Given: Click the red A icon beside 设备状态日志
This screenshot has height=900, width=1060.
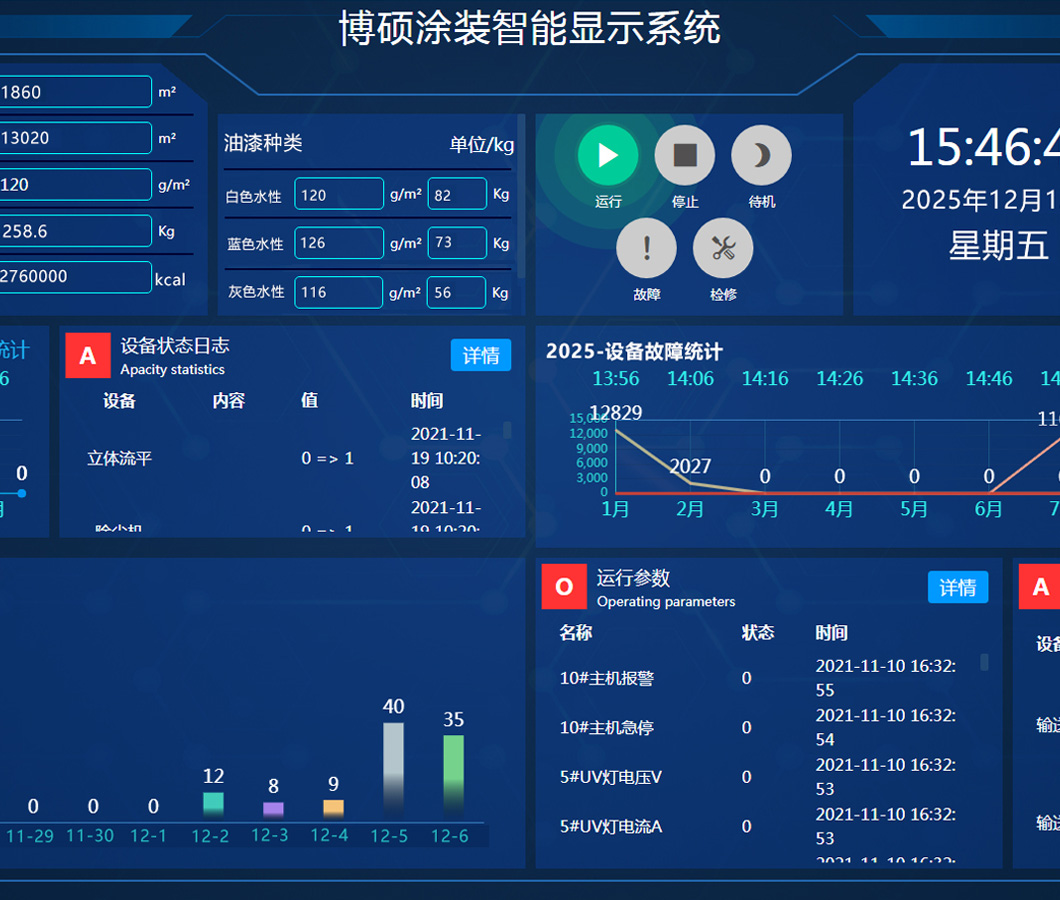Looking at the screenshot, I should [88, 356].
